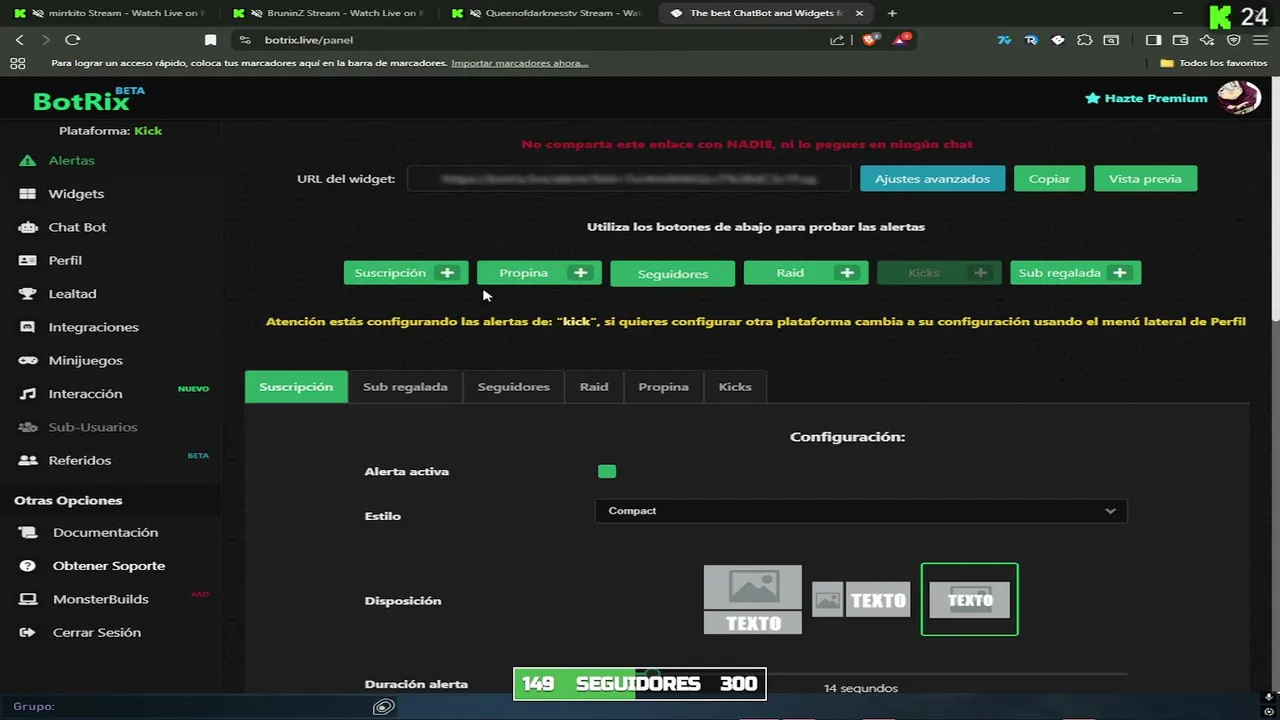Click the Hazte Premium link
The image size is (1280, 720).
click(x=1146, y=98)
